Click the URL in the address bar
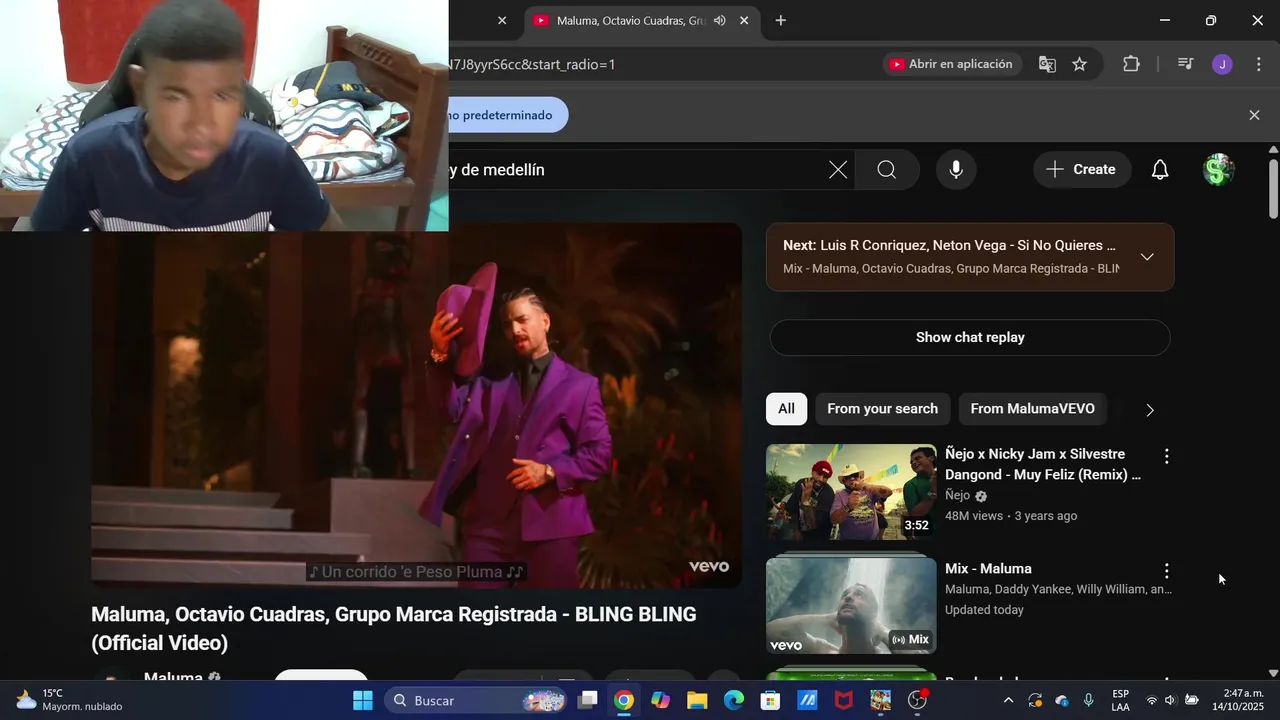Viewport: 1280px width, 720px height. click(x=532, y=64)
